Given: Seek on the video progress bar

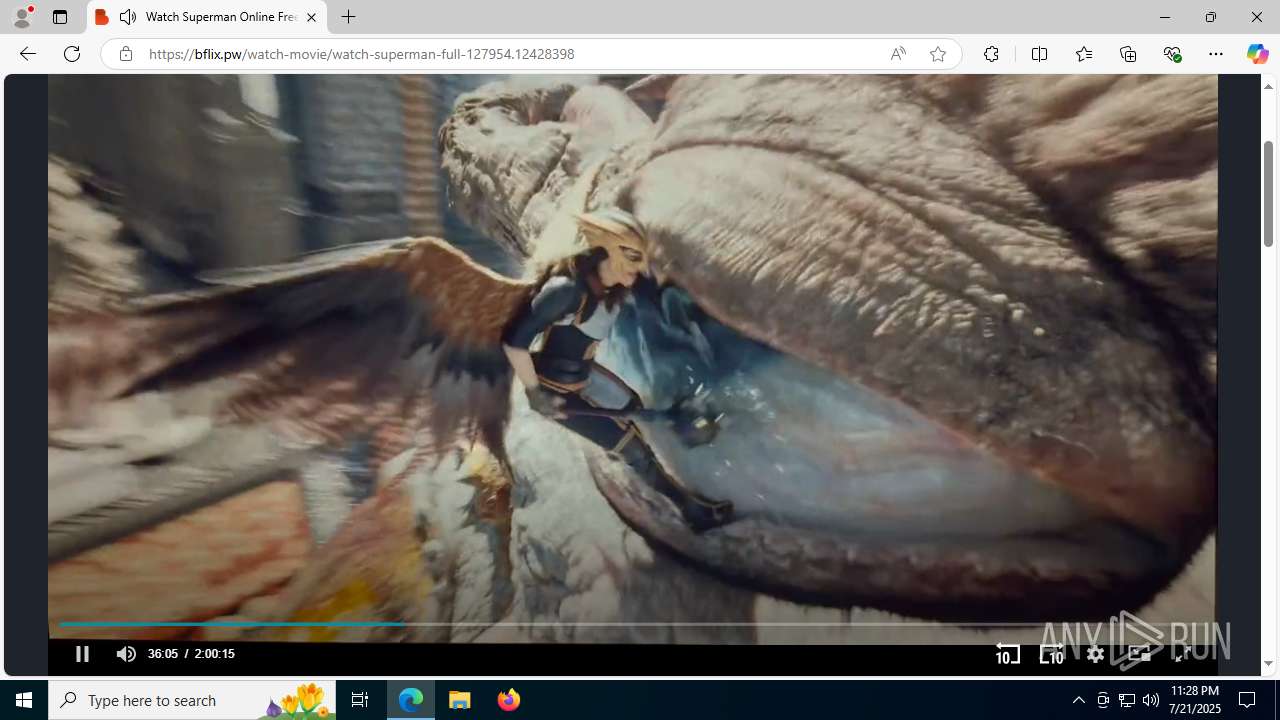Looking at the screenshot, I should pos(633,624).
